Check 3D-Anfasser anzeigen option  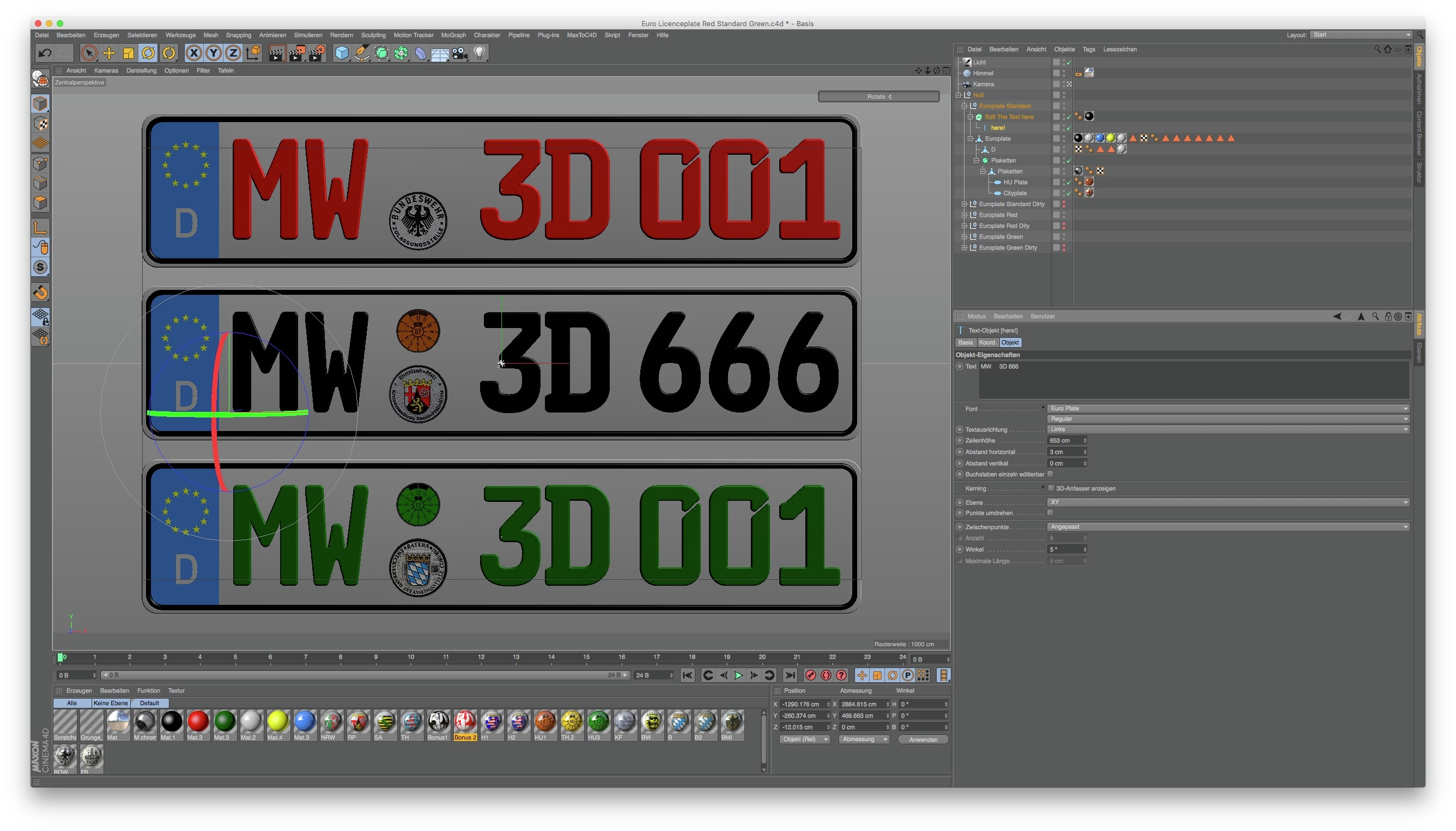pos(1051,488)
